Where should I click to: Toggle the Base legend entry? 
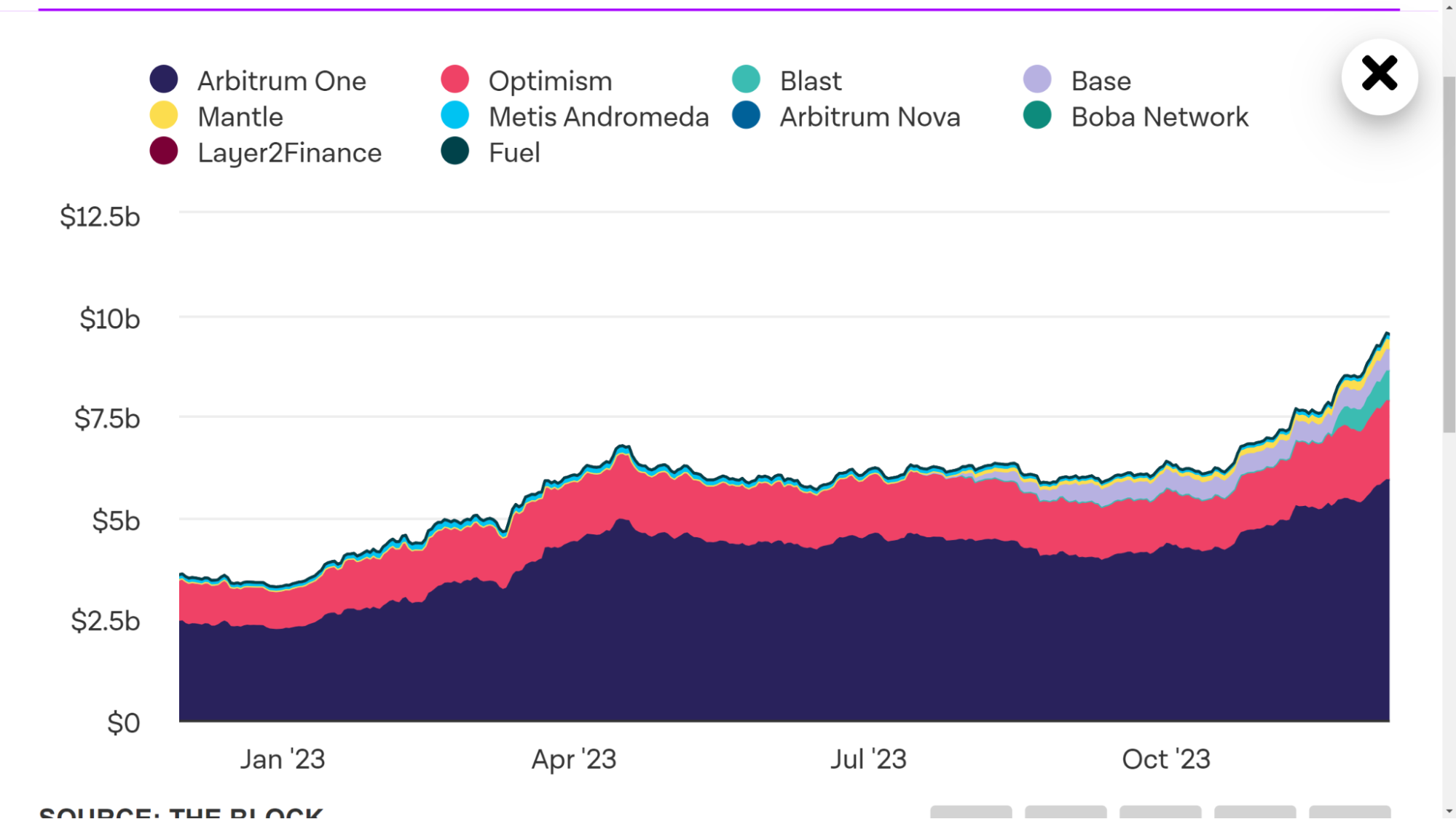1037,79
